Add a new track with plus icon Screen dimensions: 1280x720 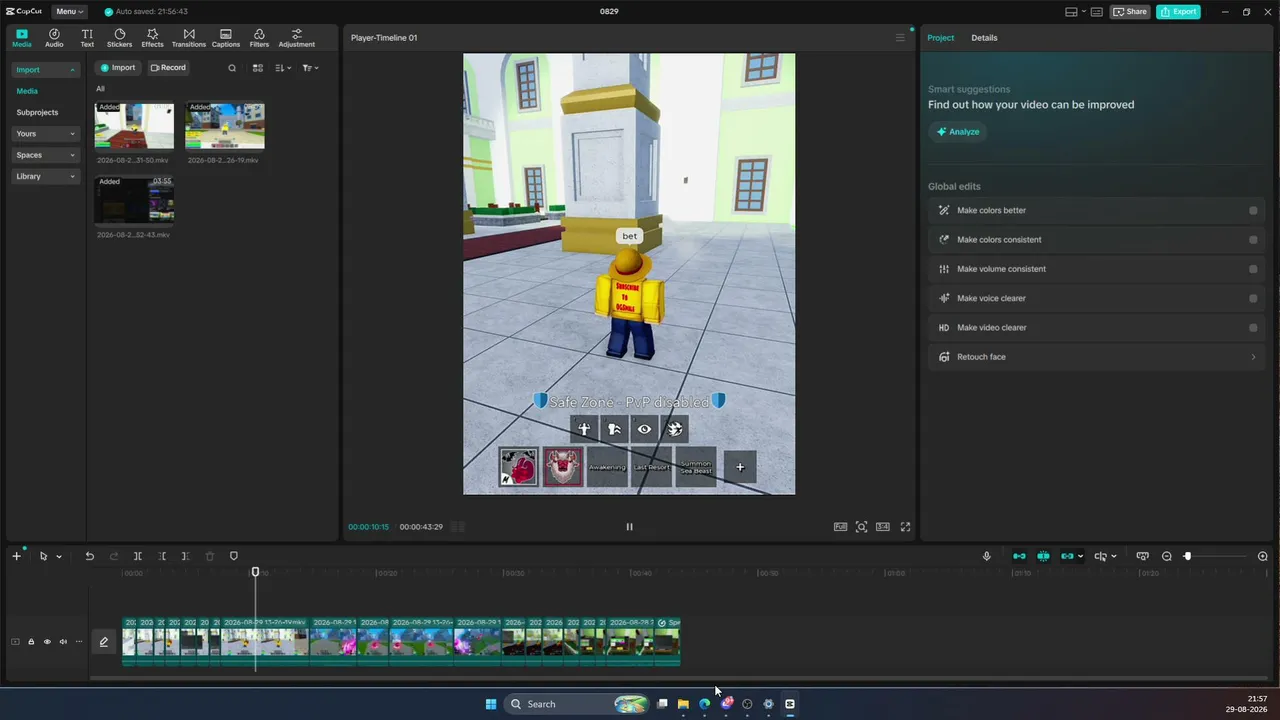[x=16, y=556]
